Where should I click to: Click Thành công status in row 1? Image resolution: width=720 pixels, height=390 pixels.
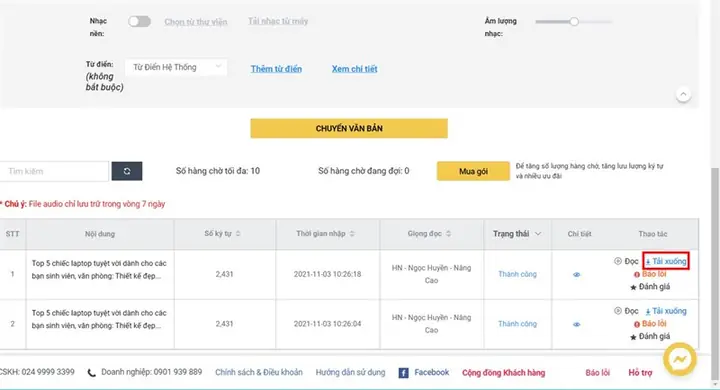click(x=517, y=274)
